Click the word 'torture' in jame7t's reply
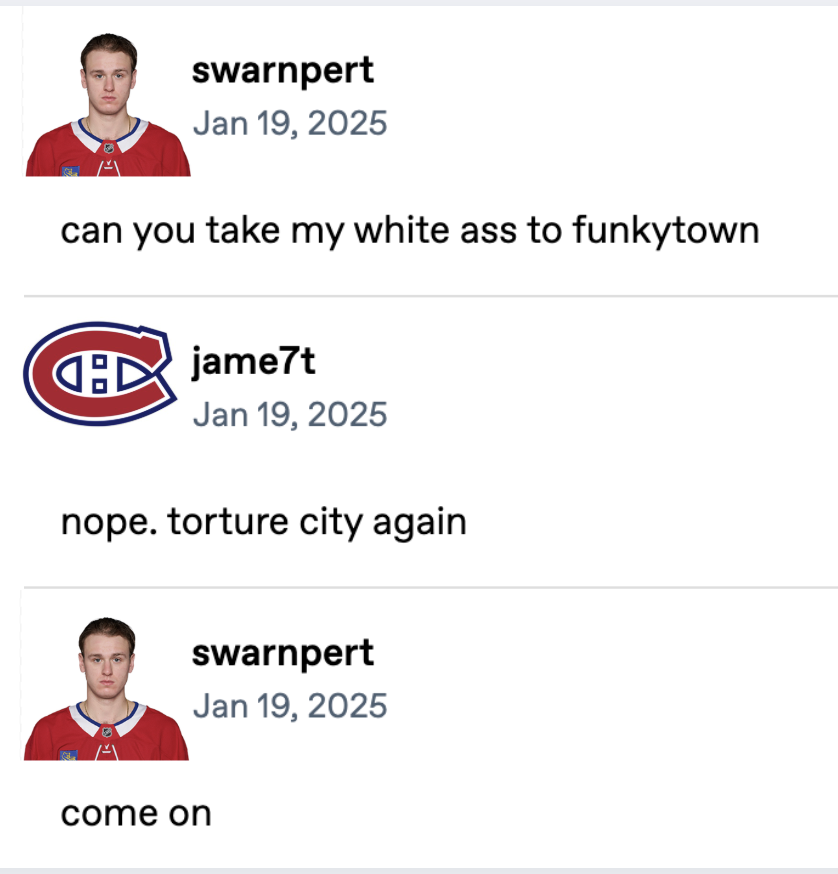The height and width of the screenshot is (874, 838). pos(228,522)
